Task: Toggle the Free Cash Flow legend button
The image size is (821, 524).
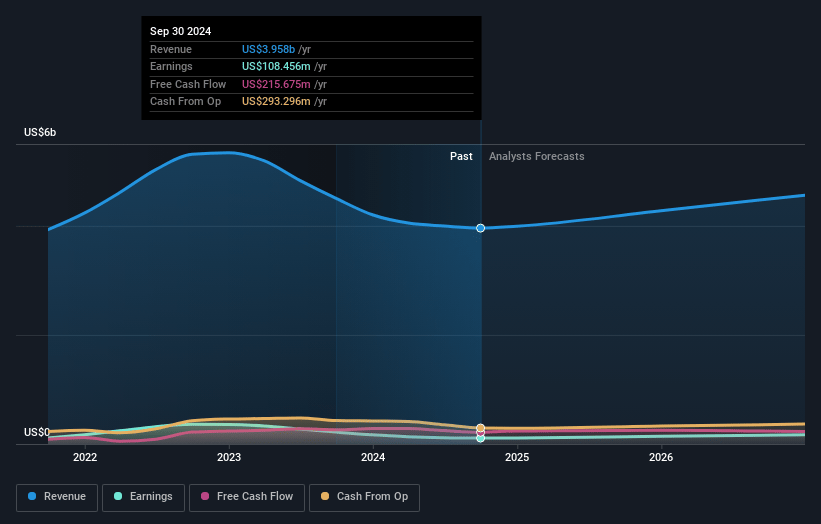Action: click(x=247, y=497)
